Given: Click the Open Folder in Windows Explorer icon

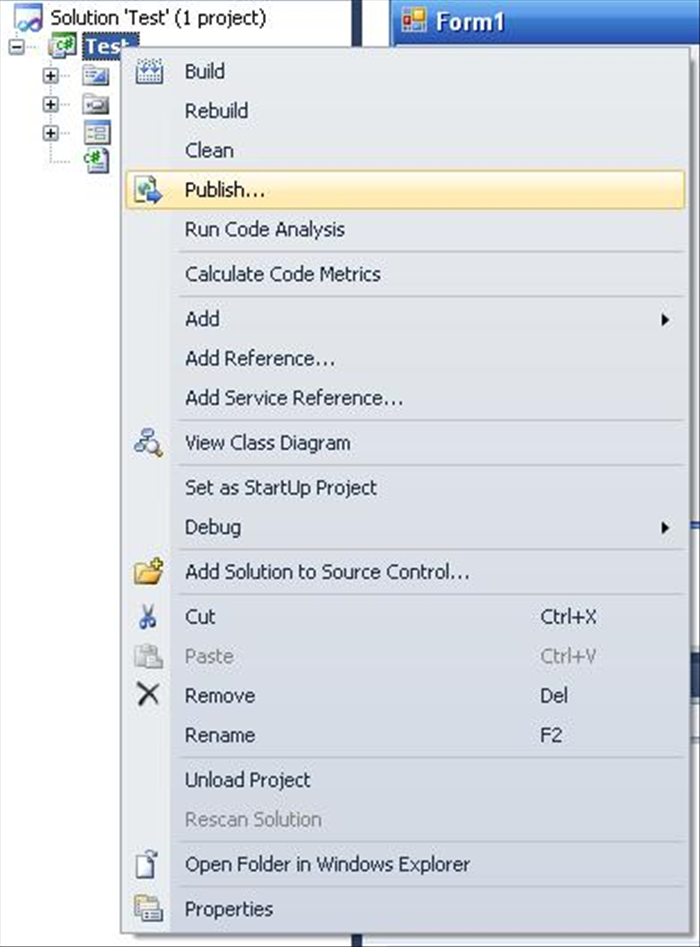Looking at the screenshot, I should (147, 864).
